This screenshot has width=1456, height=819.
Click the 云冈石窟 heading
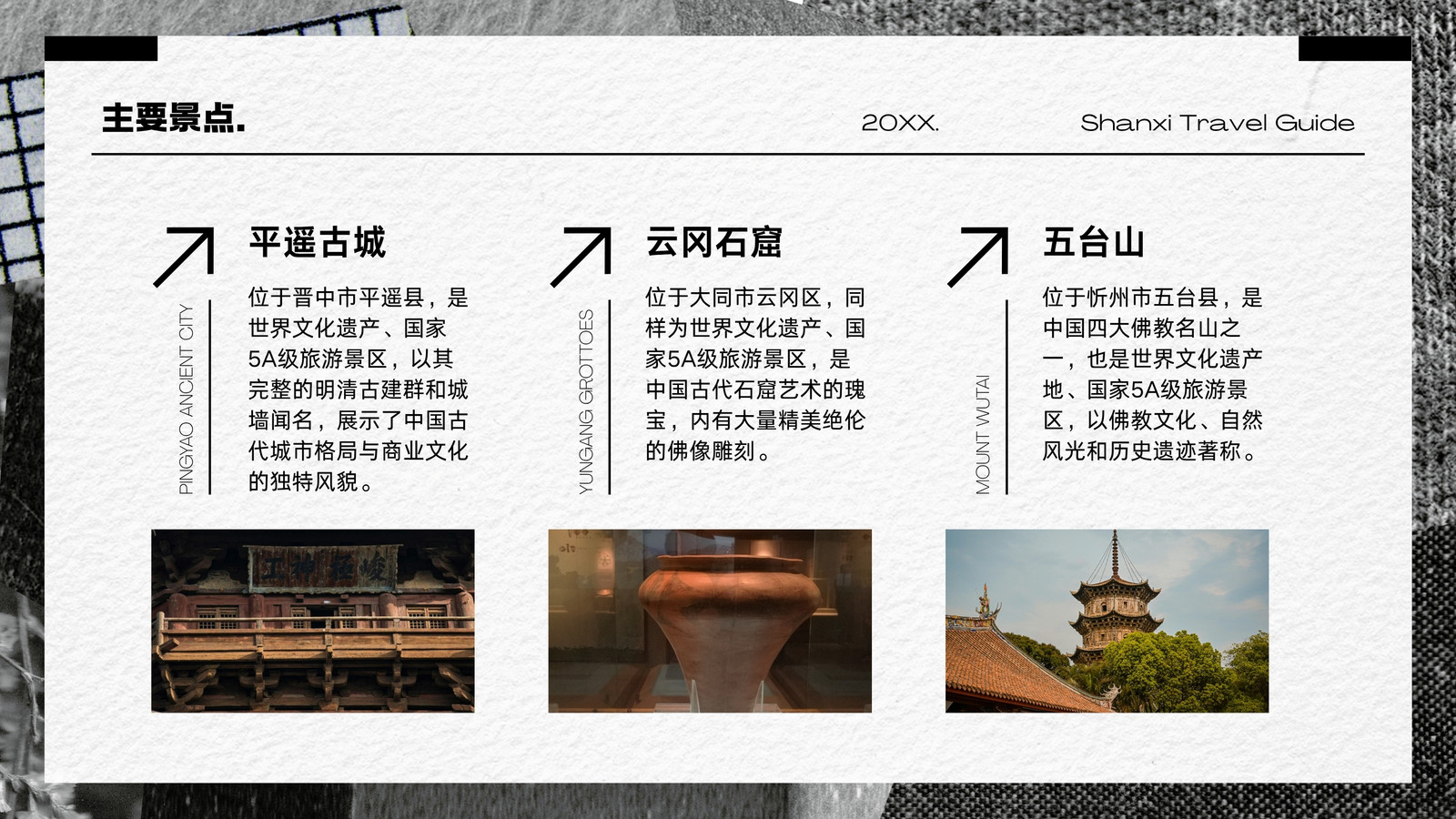coord(714,242)
